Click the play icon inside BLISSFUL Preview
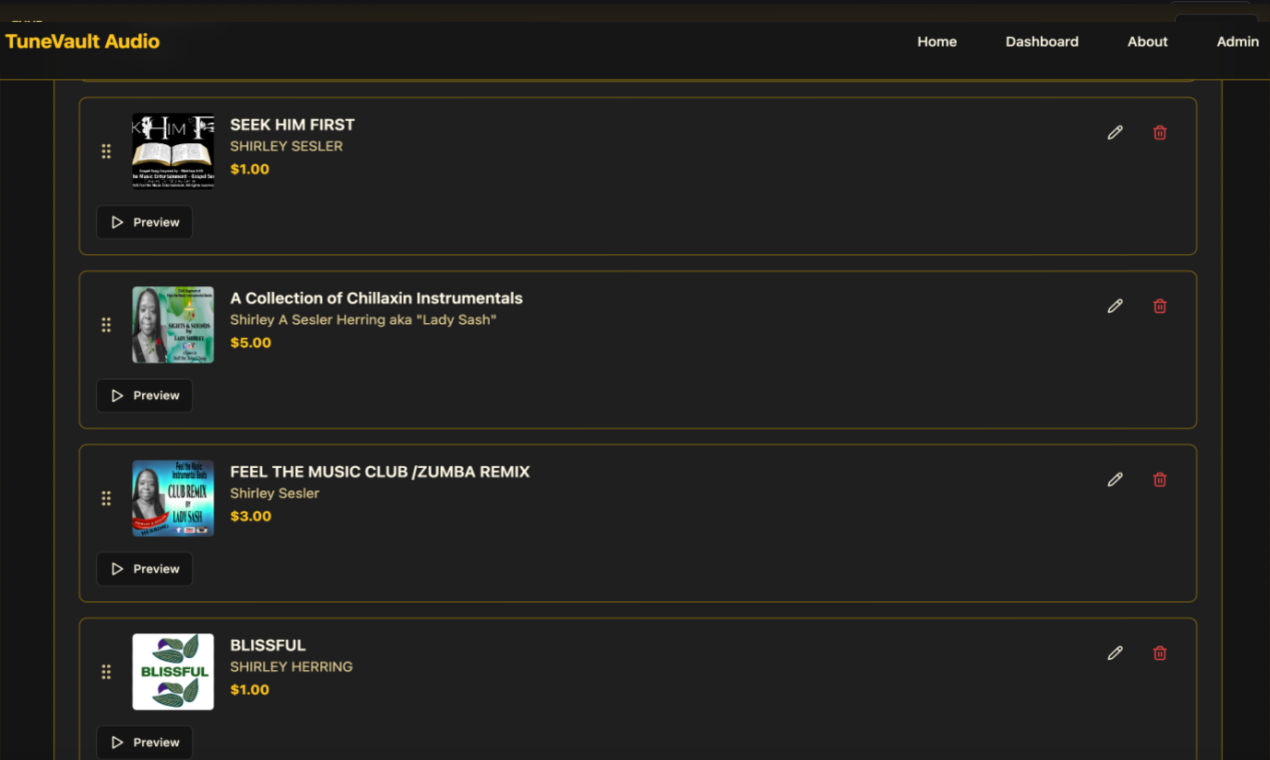The width and height of the screenshot is (1270, 760). pos(117,742)
